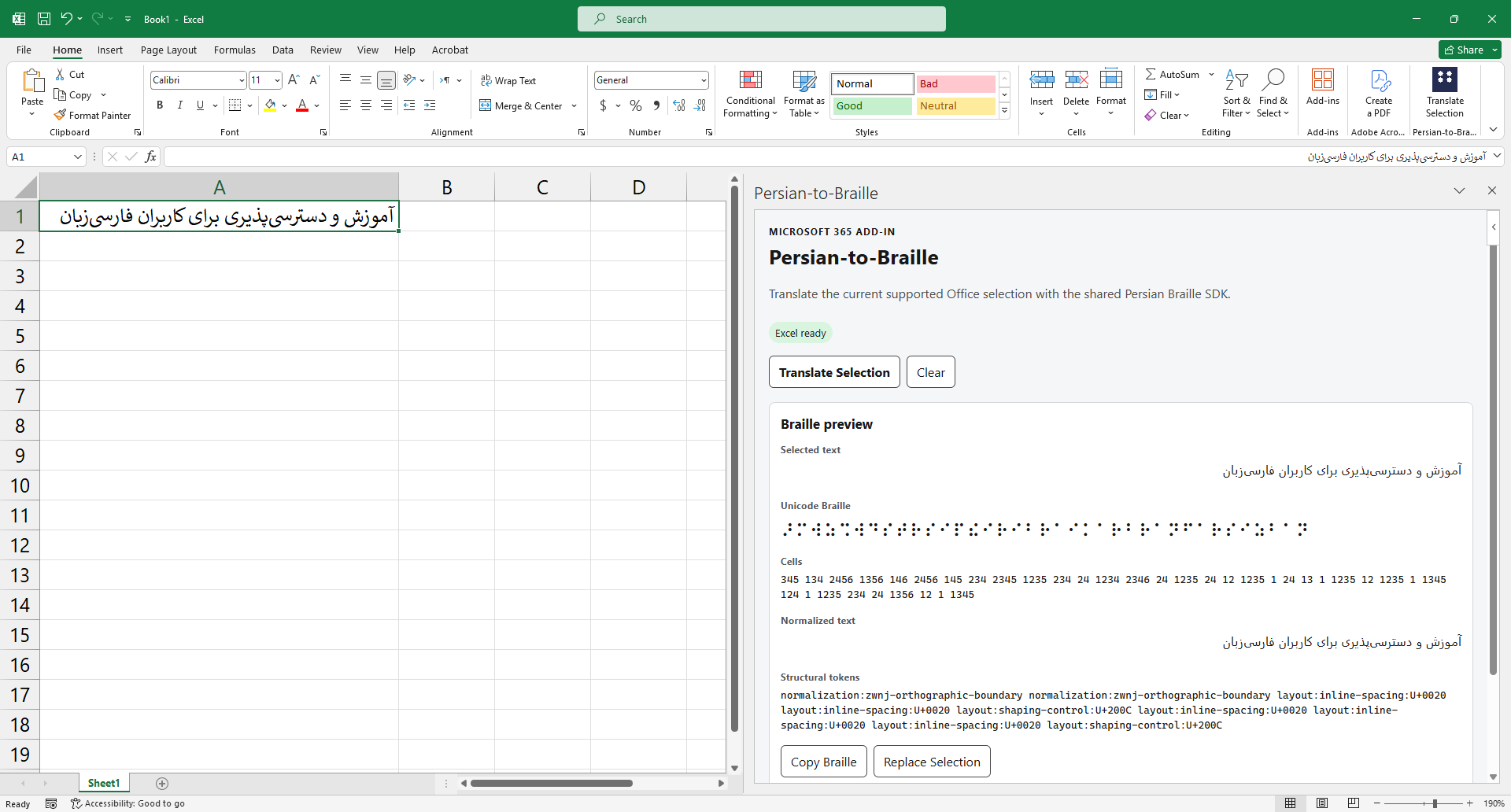
Task: Click the Delete cells icon
Action: [1076, 79]
